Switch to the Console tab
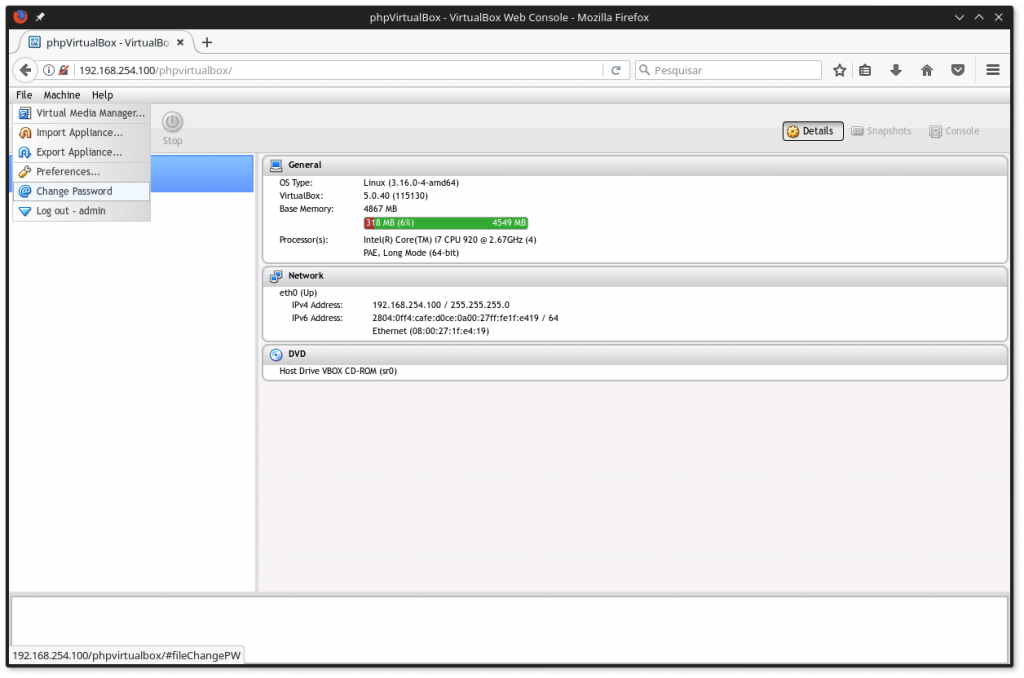Screen dimensions: 1024x678 pyautogui.click(x=954, y=130)
